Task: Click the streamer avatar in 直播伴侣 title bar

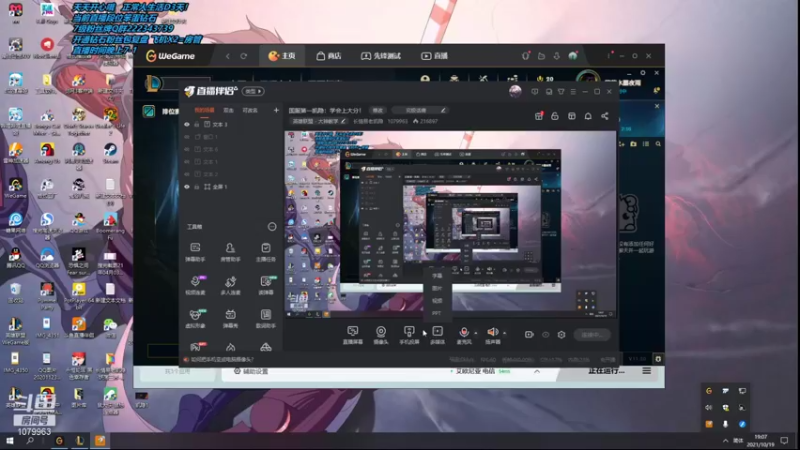Action: click(515, 91)
